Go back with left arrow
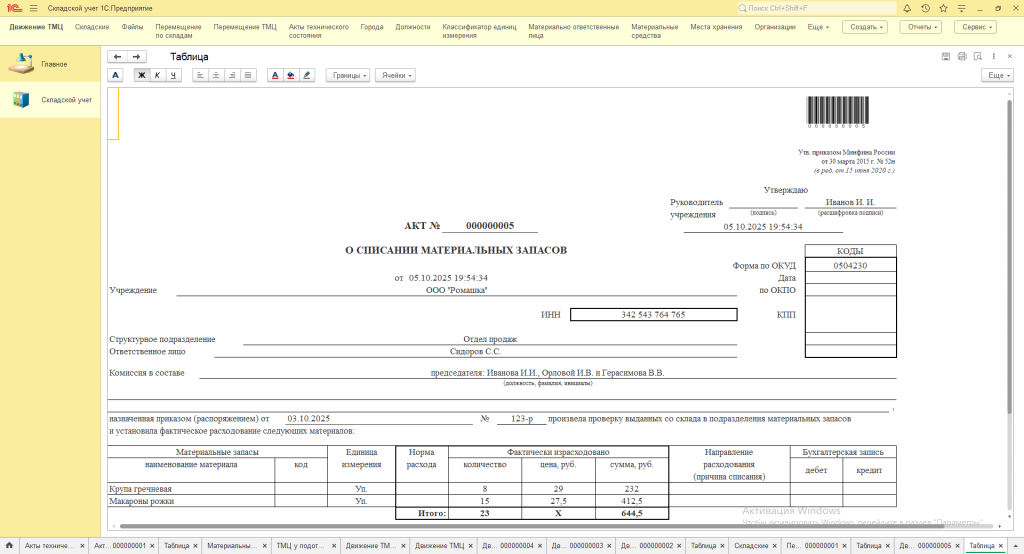The width and height of the screenshot is (1024, 554). click(x=117, y=57)
